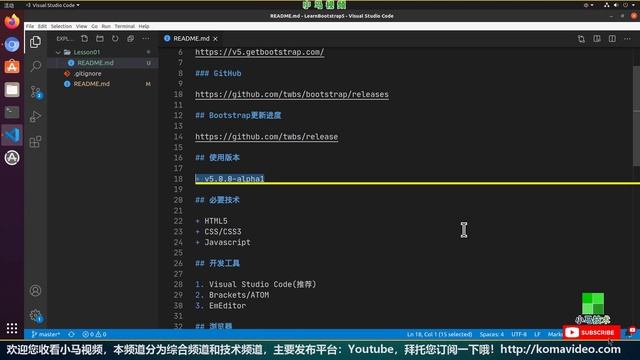Open the Edit menu
The height and width of the screenshot is (360, 640).
[42, 26]
